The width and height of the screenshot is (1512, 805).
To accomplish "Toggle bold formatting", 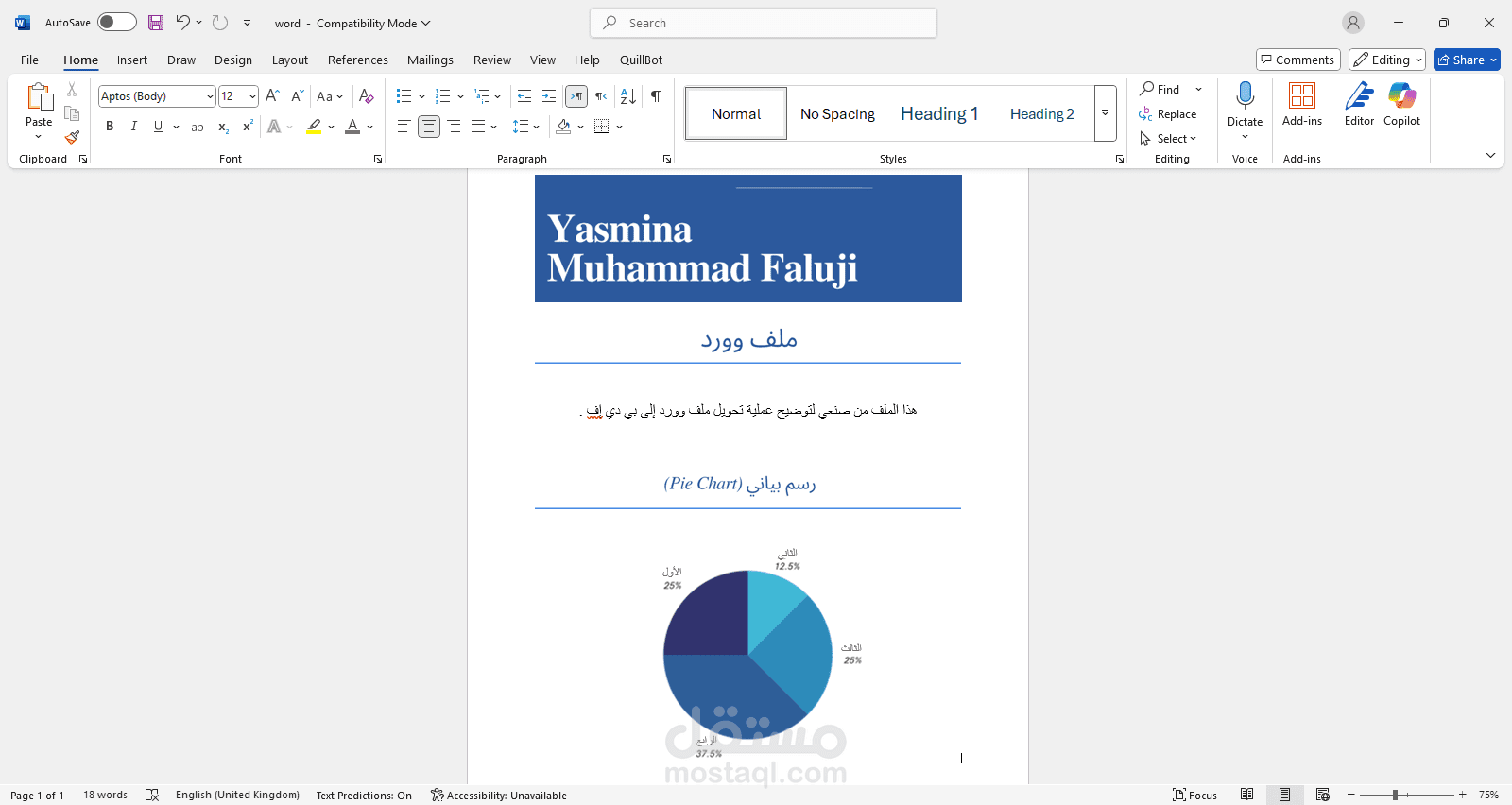I will [110, 127].
